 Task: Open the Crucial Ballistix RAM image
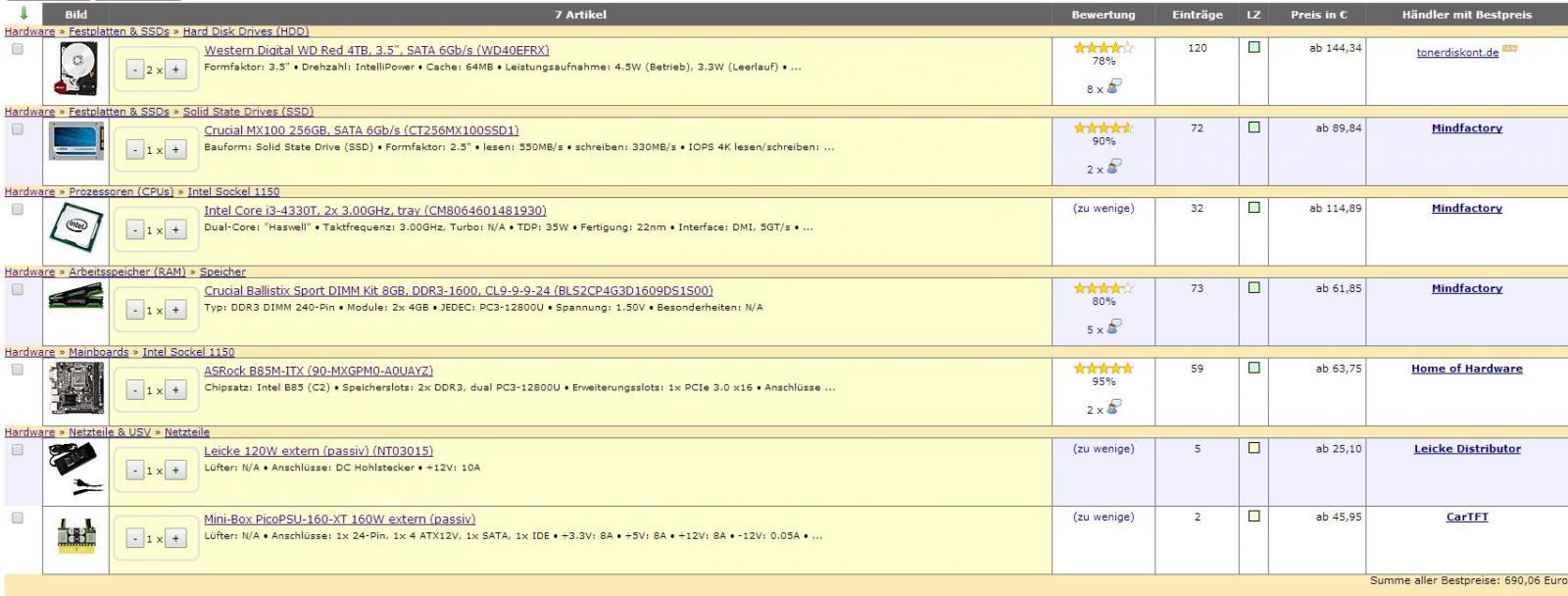(75, 295)
